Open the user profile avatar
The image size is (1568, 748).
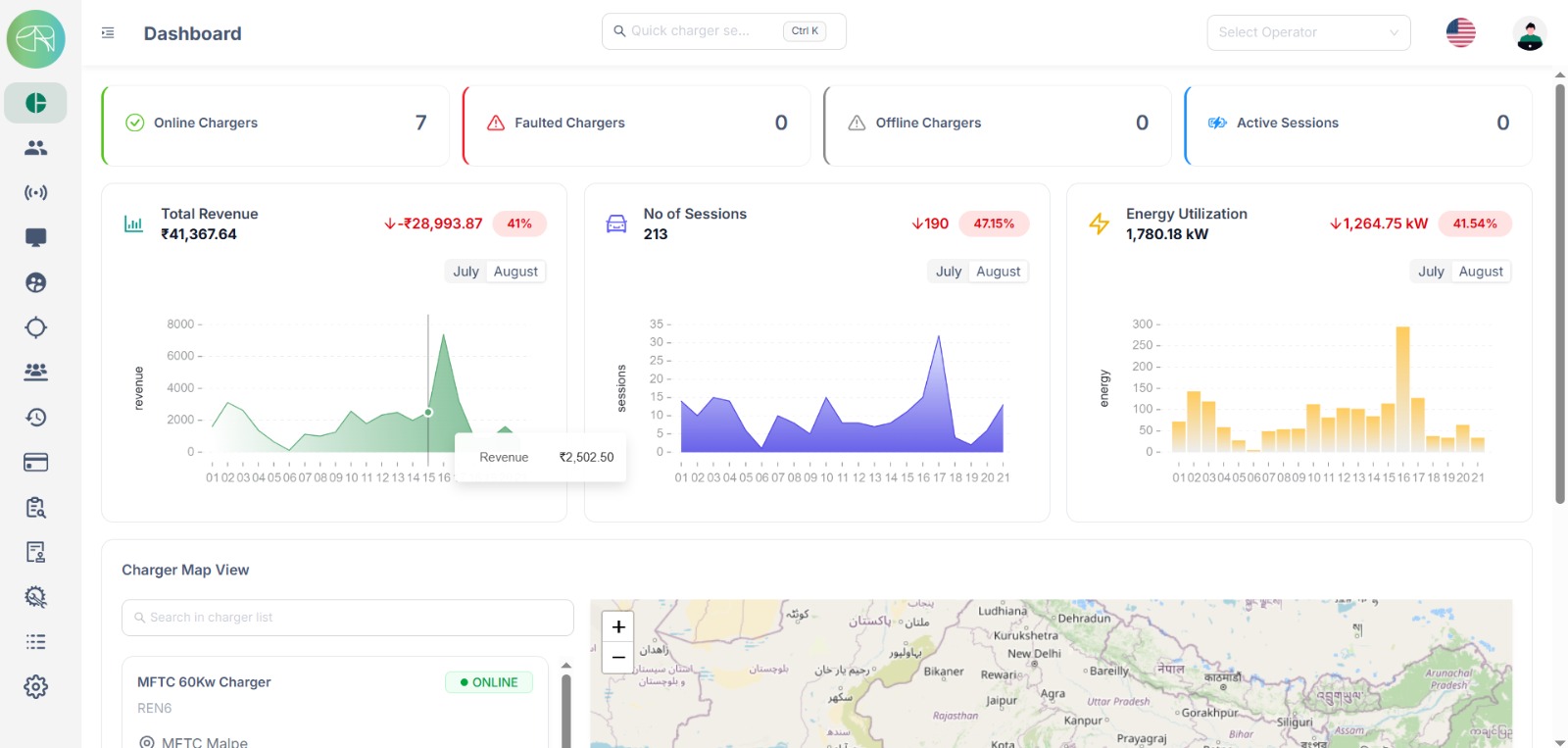tap(1529, 33)
